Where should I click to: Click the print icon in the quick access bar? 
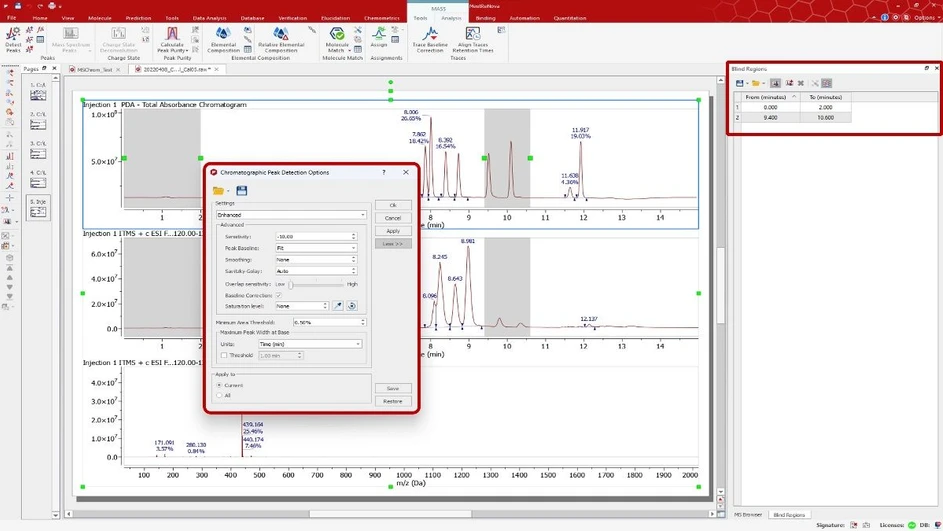coord(52,5)
